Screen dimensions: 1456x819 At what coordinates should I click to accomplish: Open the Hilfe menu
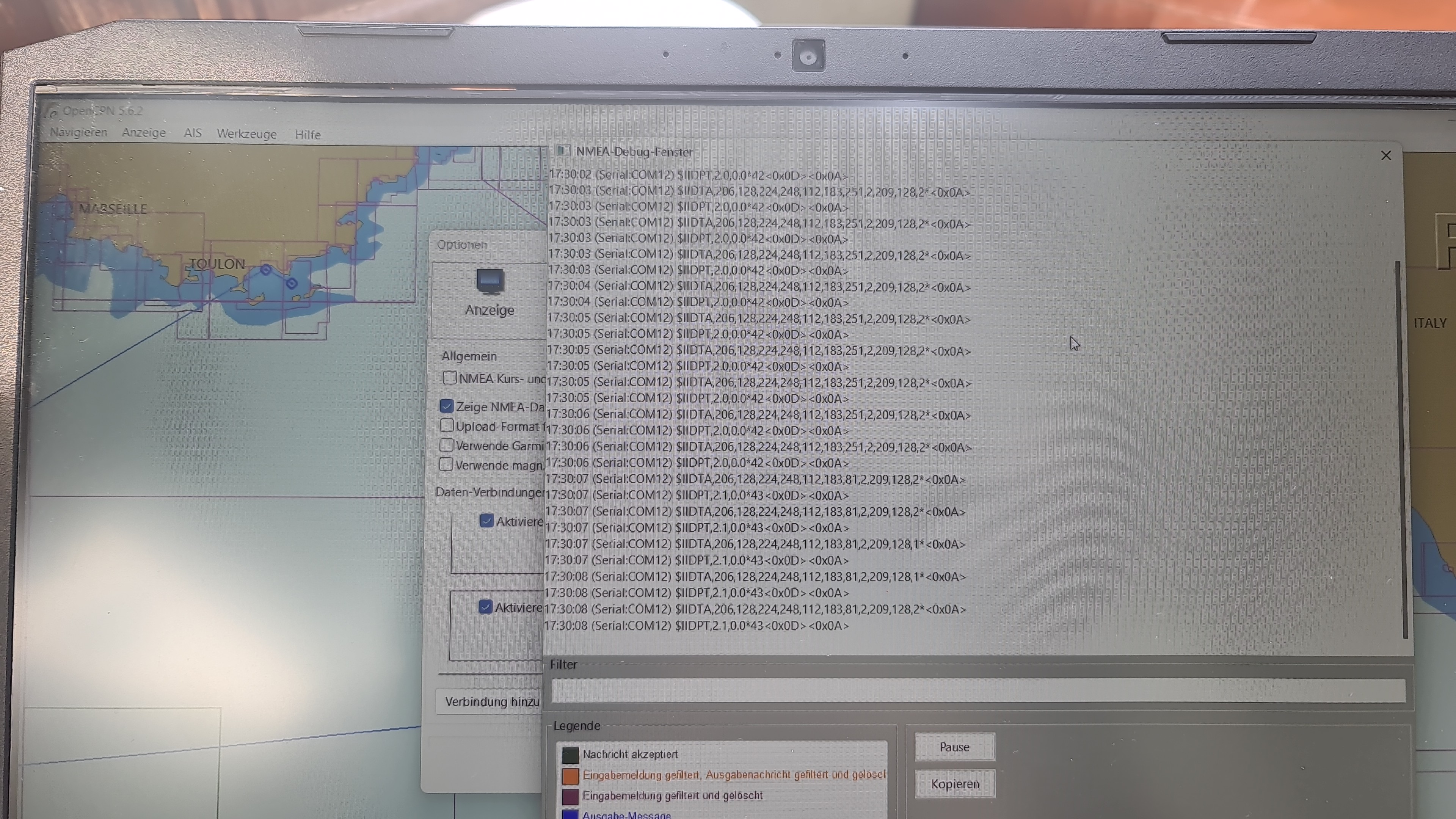pyautogui.click(x=308, y=135)
